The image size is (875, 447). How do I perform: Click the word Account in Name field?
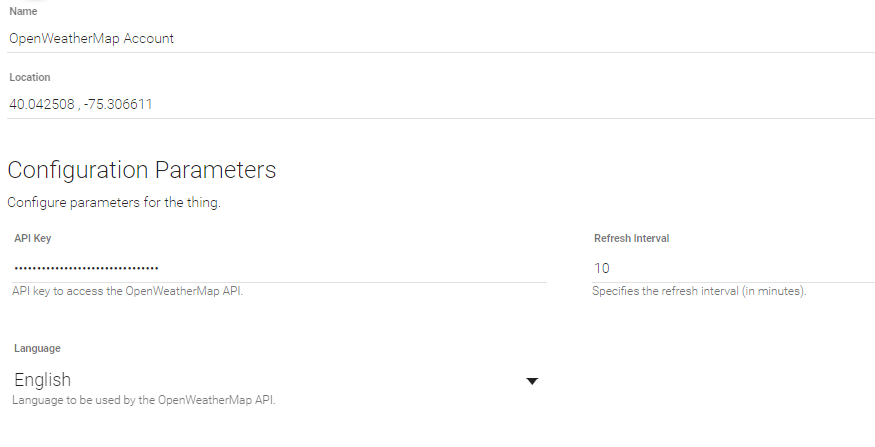point(148,38)
